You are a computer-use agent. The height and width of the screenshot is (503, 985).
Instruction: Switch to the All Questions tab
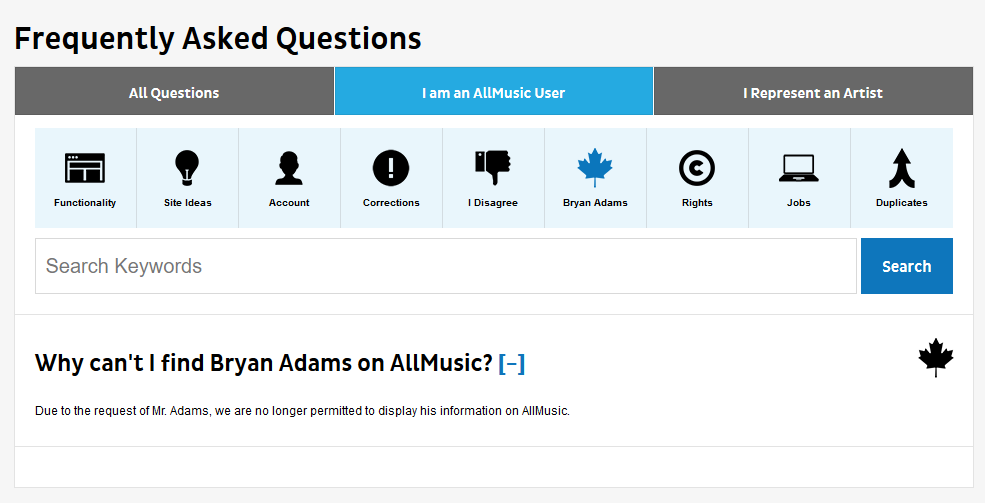point(174,92)
